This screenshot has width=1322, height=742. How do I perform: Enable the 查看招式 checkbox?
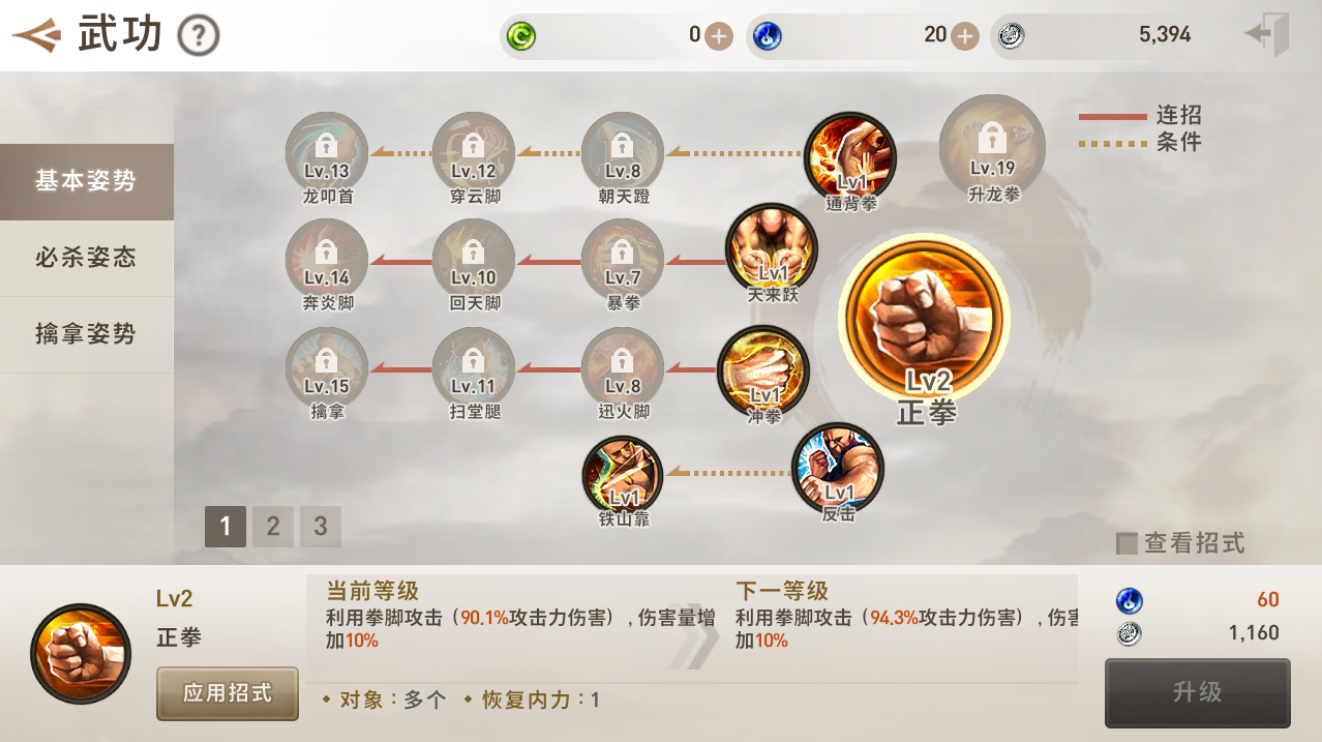point(1127,543)
